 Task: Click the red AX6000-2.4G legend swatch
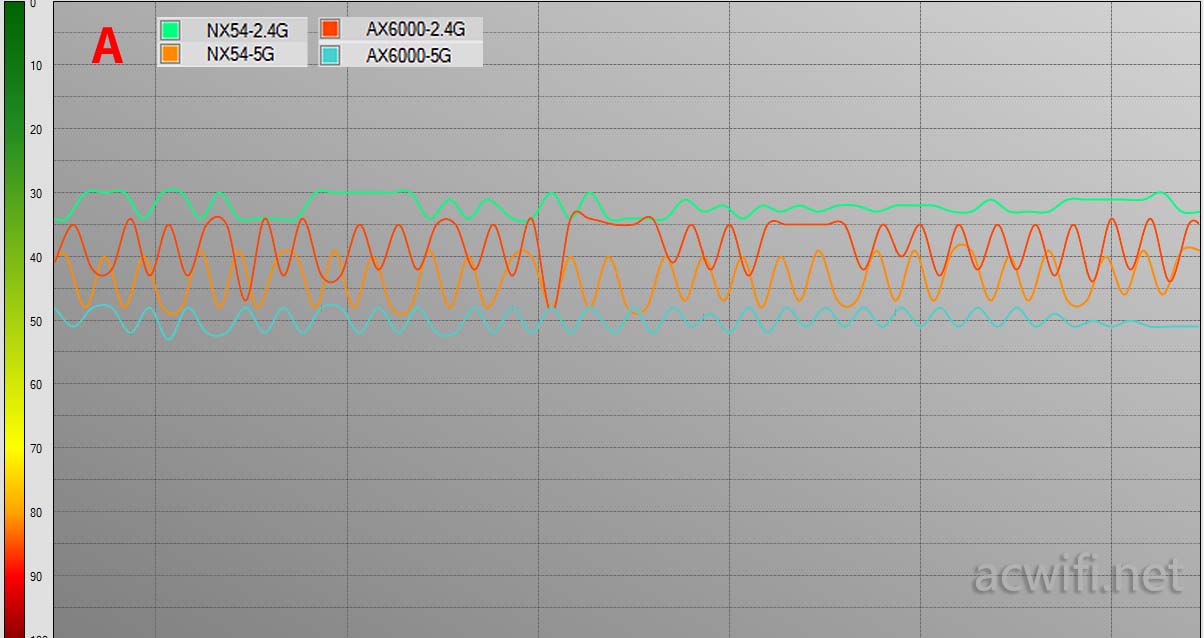330,30
